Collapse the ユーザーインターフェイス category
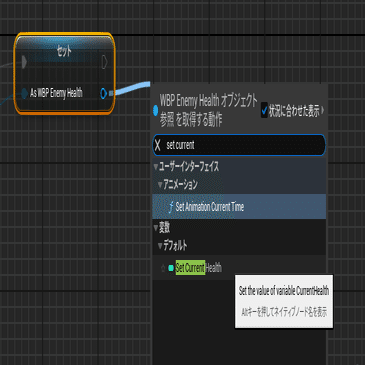 pos(155,167)
